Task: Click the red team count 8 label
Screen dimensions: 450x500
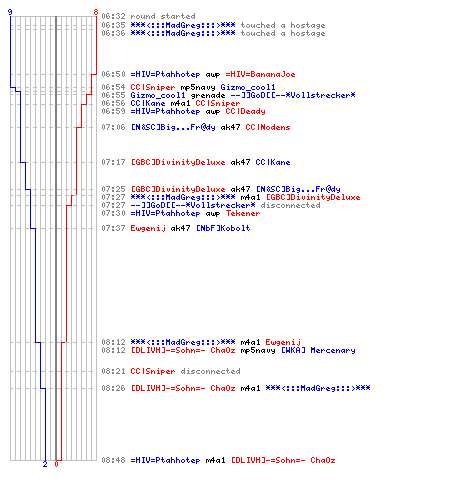Action: 96,12
